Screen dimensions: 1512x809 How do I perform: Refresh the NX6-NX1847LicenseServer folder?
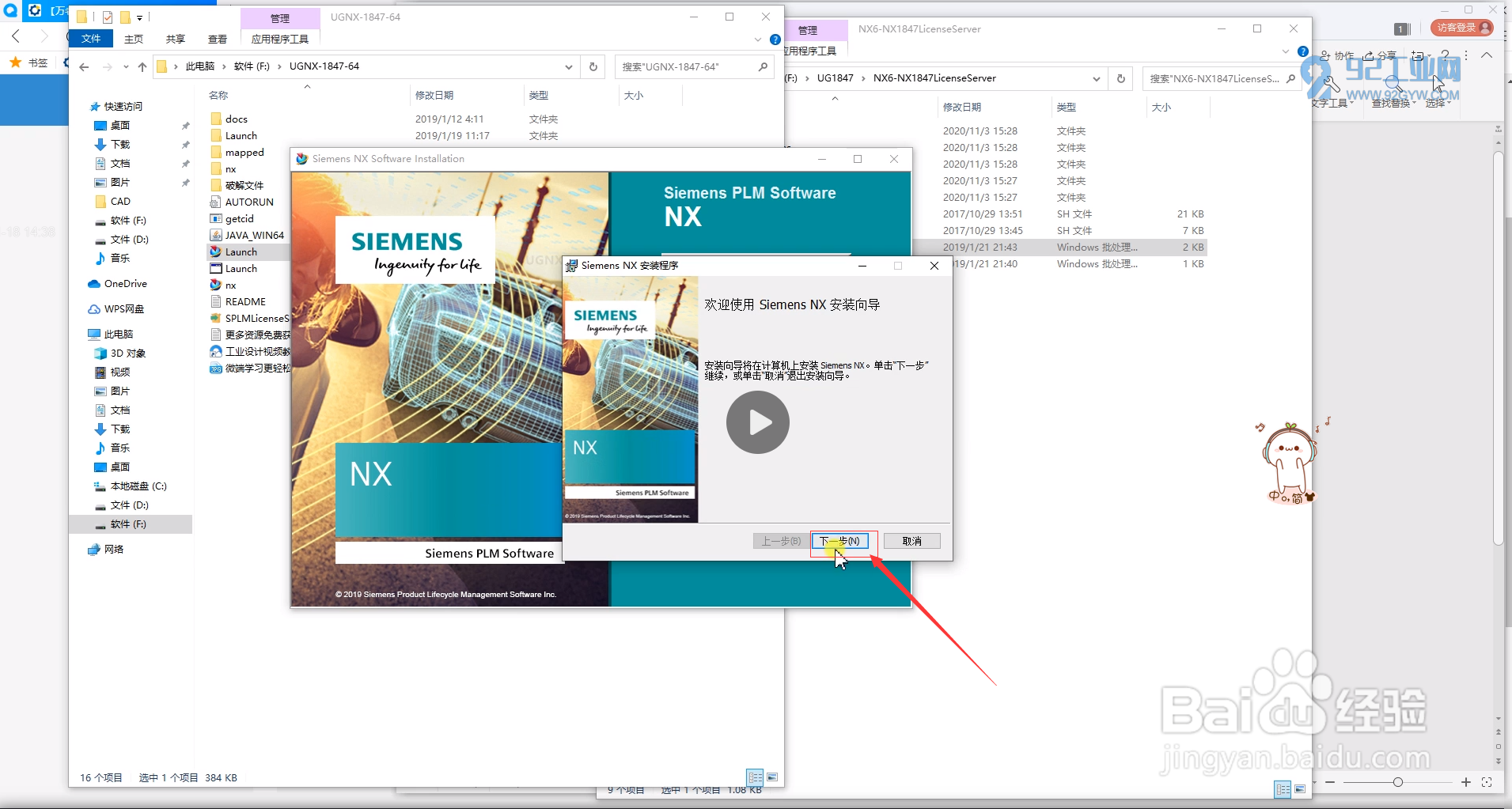[x=1120, y=78]
